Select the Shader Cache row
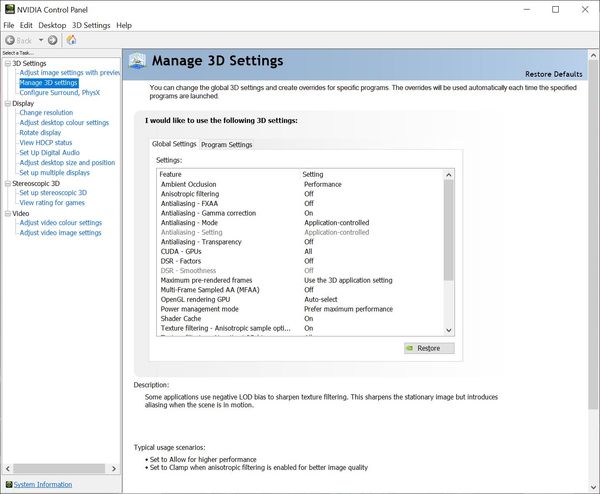The image size is (600, 494). point(301,318)
